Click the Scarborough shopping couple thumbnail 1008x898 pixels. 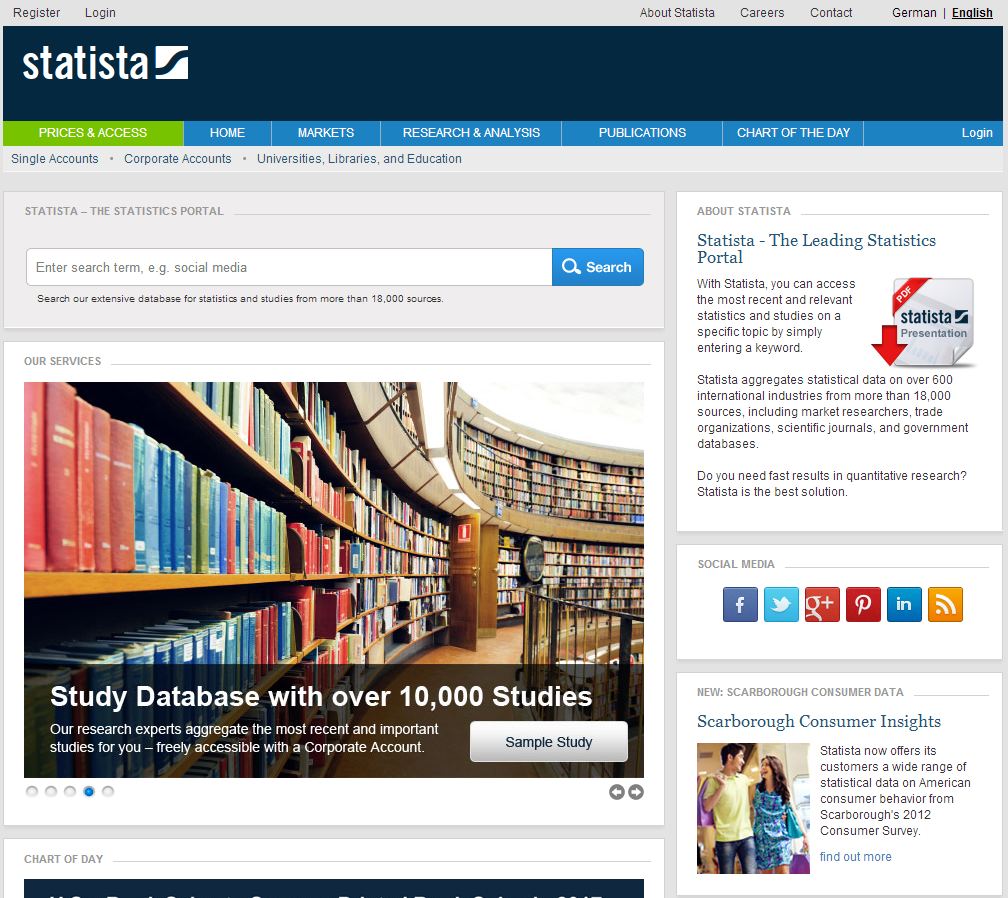pos(753,808)
